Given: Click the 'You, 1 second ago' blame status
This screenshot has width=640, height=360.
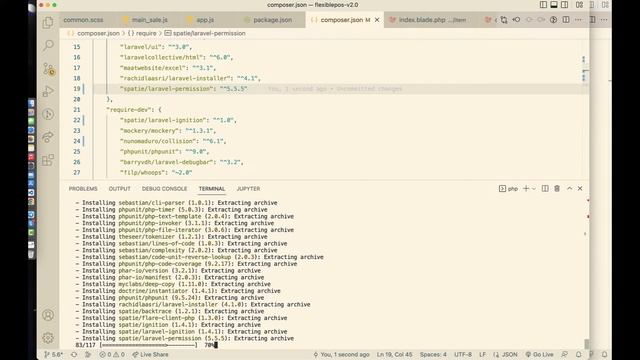Looking at the screenshot, I should [341, 354].
